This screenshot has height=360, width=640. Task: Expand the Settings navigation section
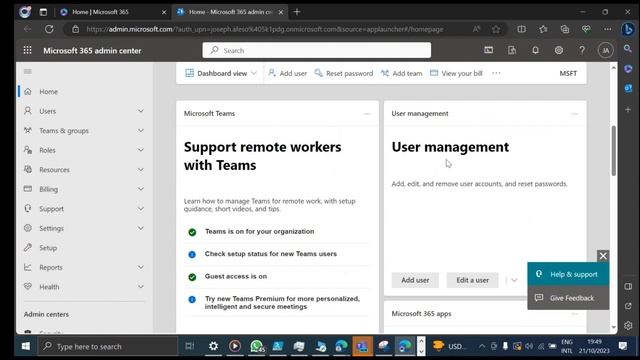pos(141,228)
